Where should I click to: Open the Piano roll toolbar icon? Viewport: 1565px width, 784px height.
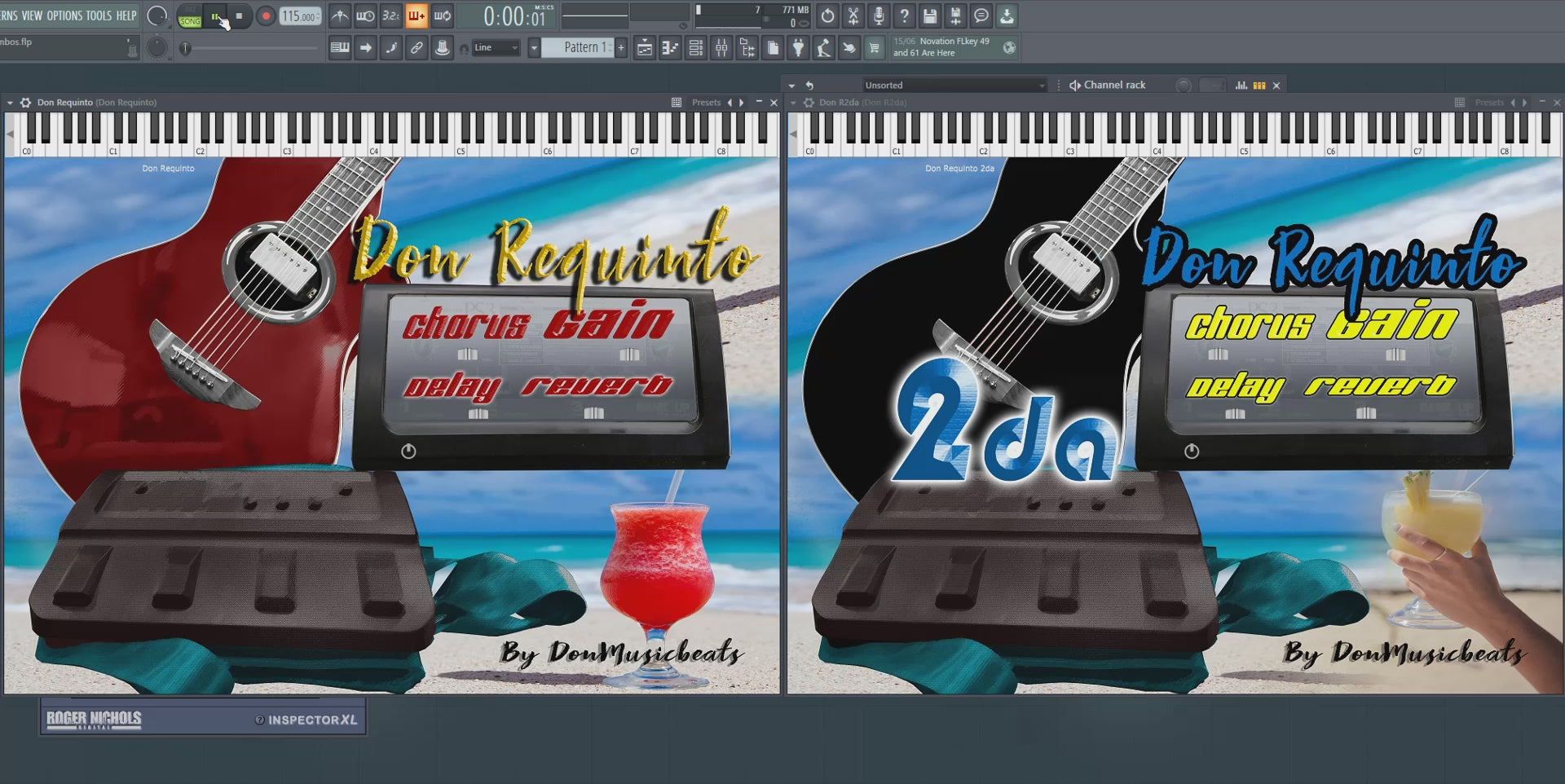670,48
